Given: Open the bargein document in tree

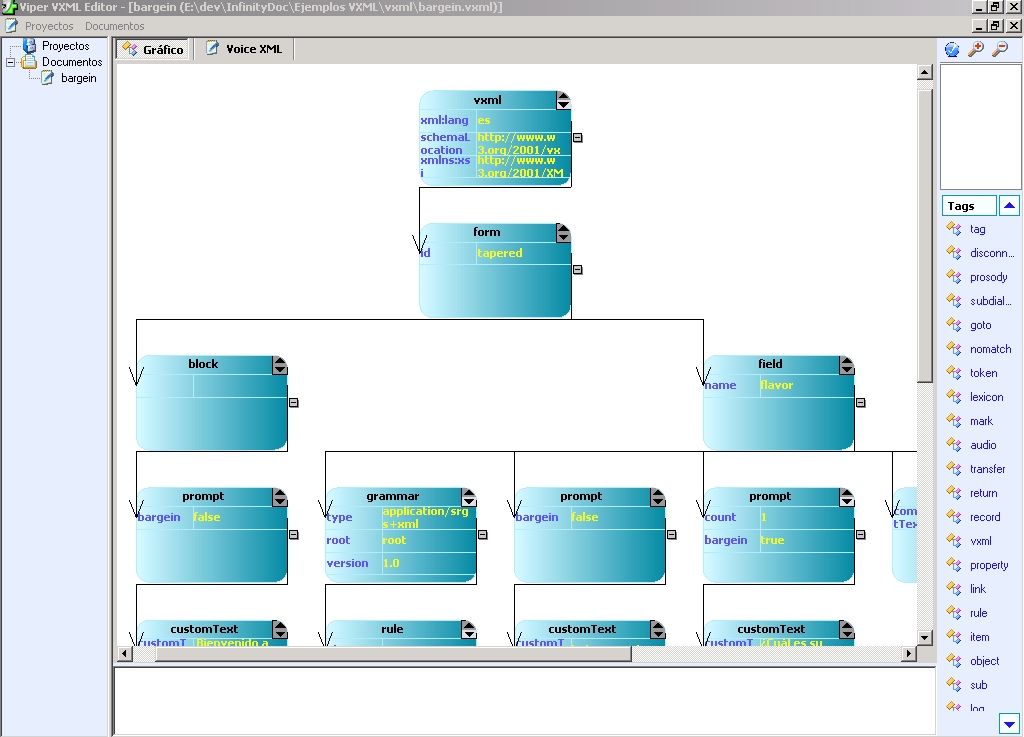Looking at the screenshot, I should (x=78, y=78).
